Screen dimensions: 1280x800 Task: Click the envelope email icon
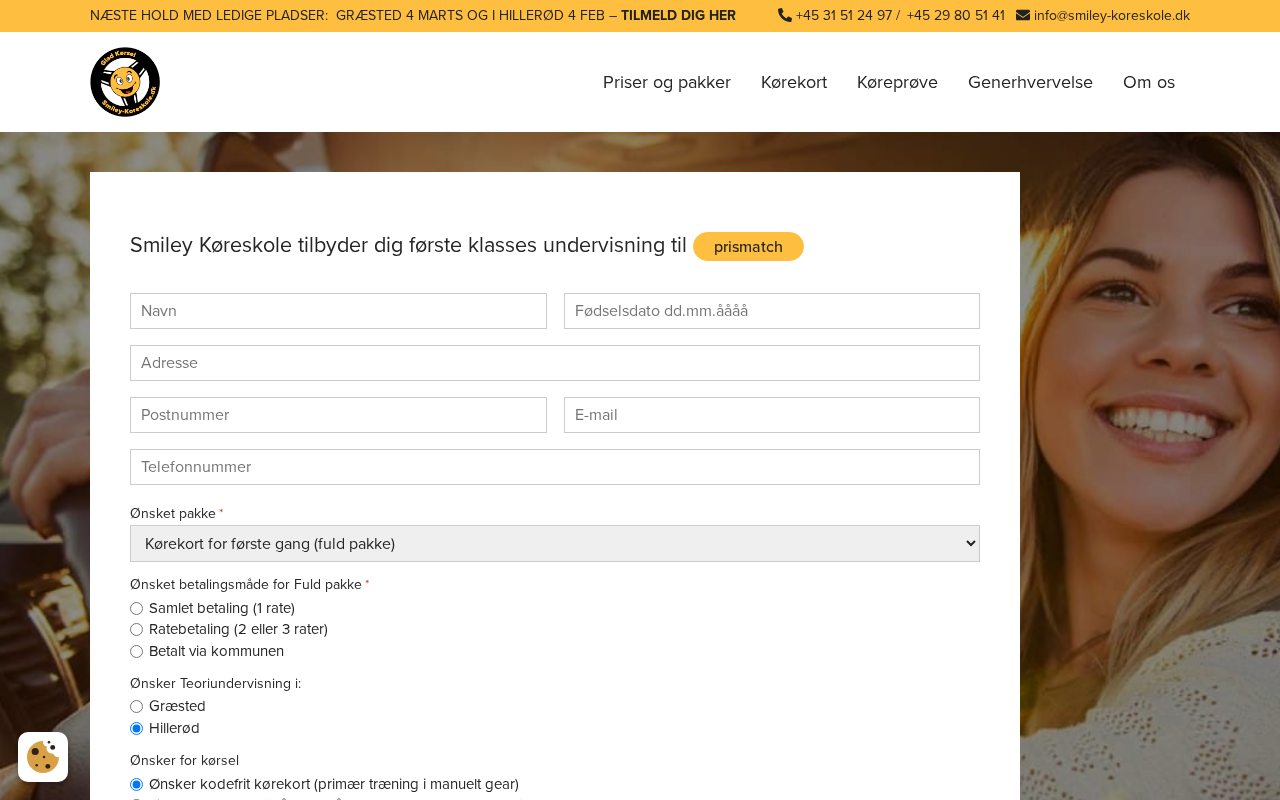coord(1023,15)
